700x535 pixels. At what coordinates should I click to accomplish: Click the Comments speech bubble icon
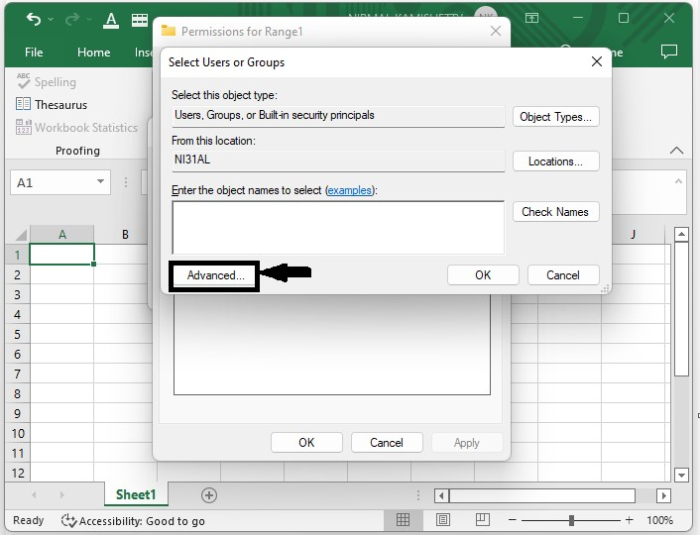[669, 52]
